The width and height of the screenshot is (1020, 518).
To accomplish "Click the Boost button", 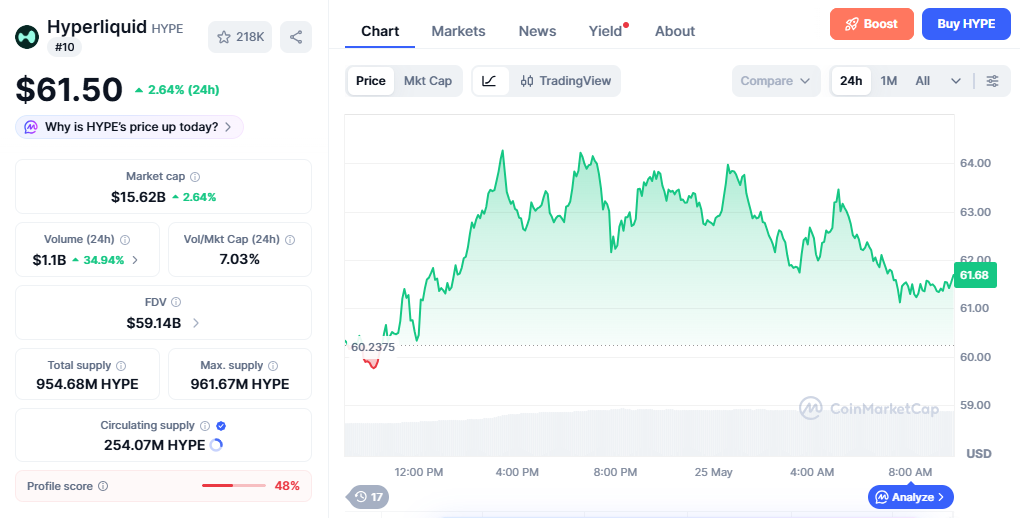I will pyautogui.click(x=872, y=24).
